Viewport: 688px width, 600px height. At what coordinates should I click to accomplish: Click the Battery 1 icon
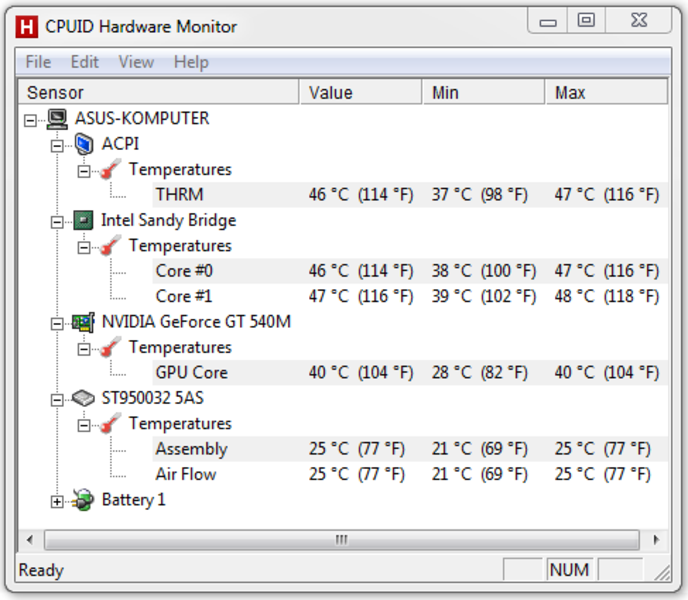(83, 500)
